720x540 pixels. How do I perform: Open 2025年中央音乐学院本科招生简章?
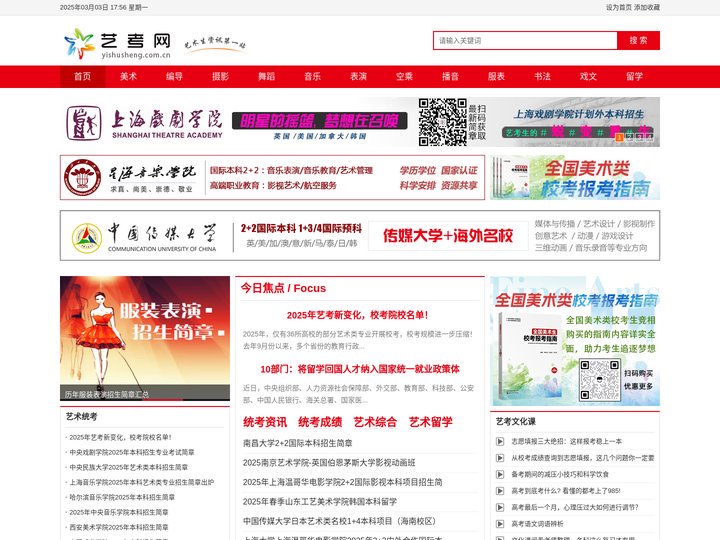119,512
